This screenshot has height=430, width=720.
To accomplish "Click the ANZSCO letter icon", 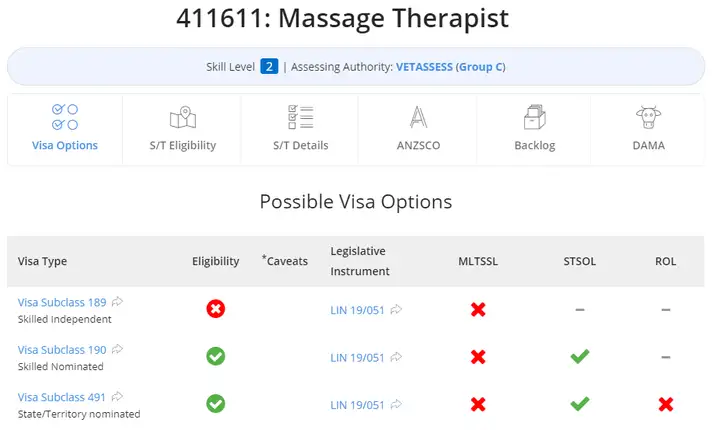I will point(418,117).
